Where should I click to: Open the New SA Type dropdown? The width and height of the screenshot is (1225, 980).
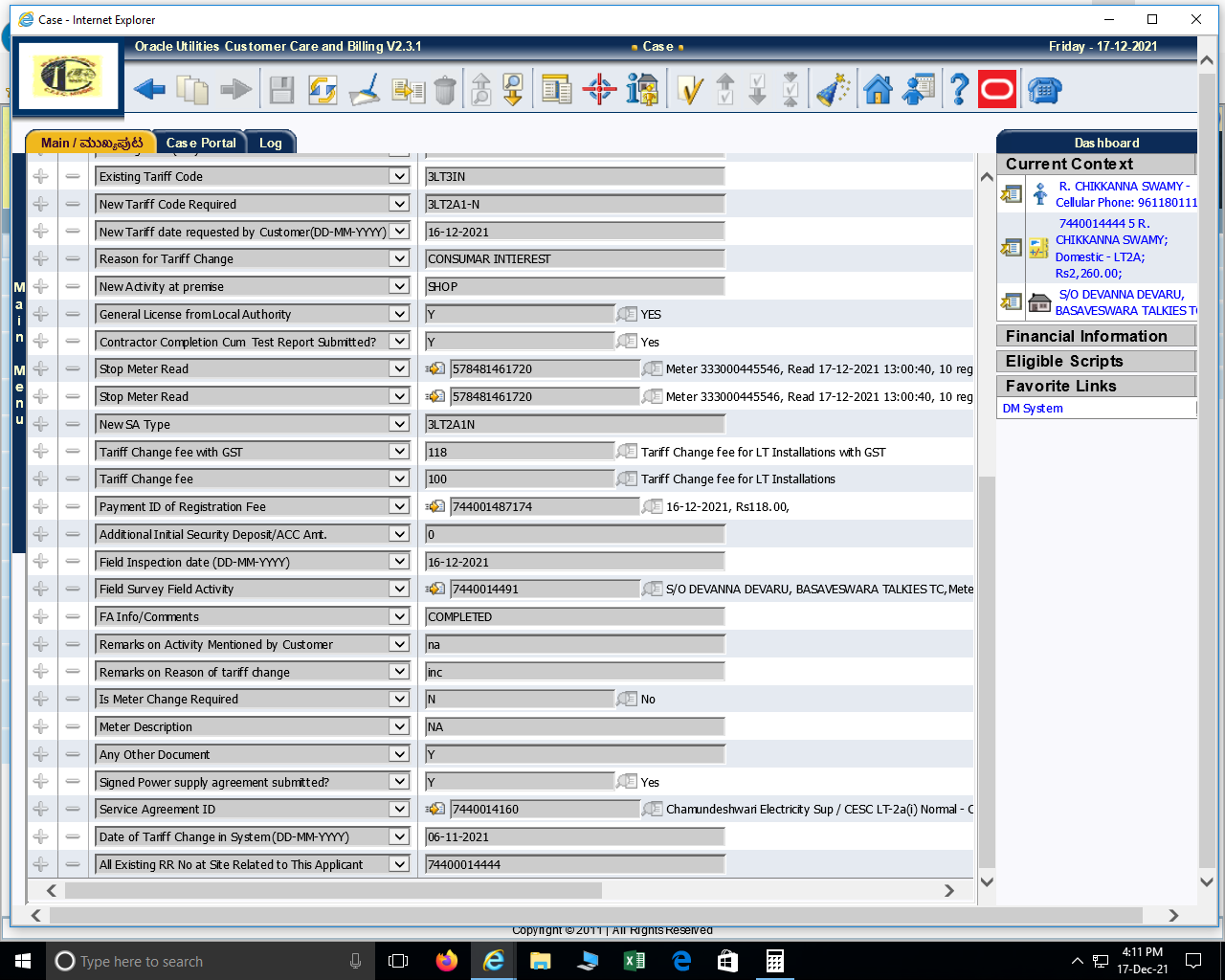pos(399,424)
